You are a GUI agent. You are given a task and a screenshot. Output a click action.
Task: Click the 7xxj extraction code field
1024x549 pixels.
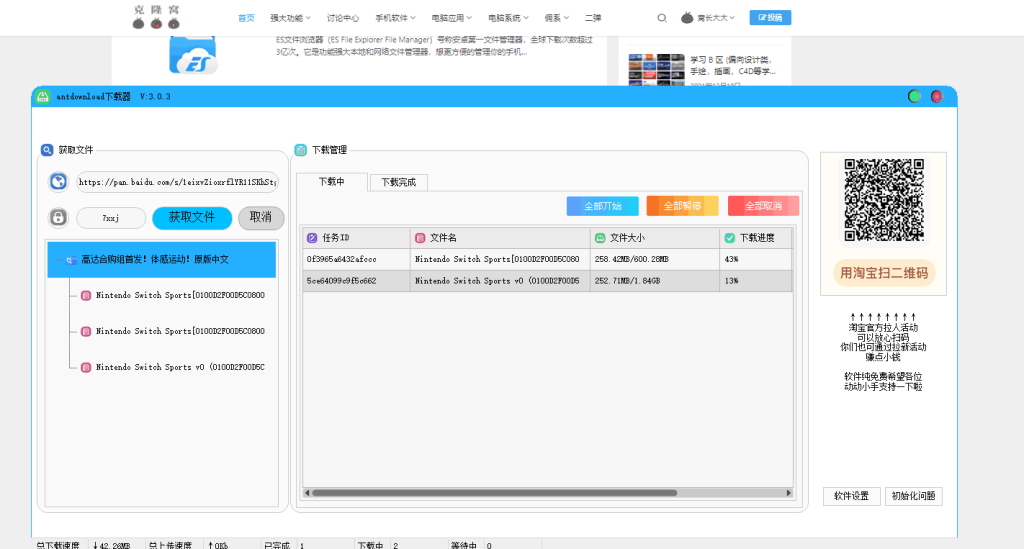(x=111, y=218)
